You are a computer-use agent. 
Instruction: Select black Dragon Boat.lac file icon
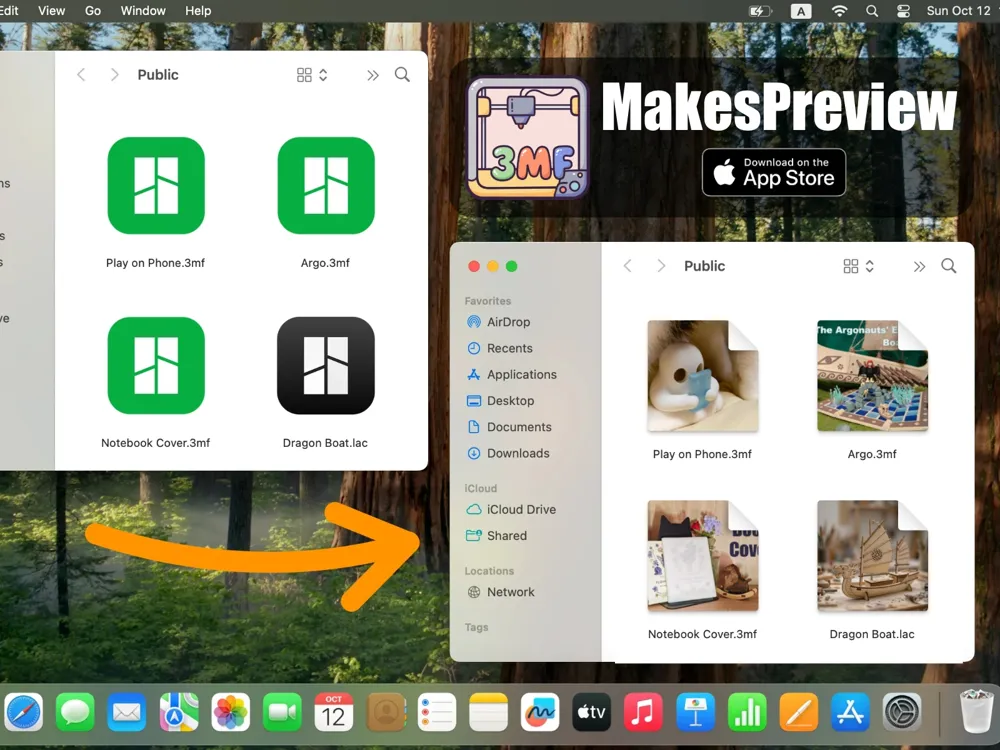[326, 365]
